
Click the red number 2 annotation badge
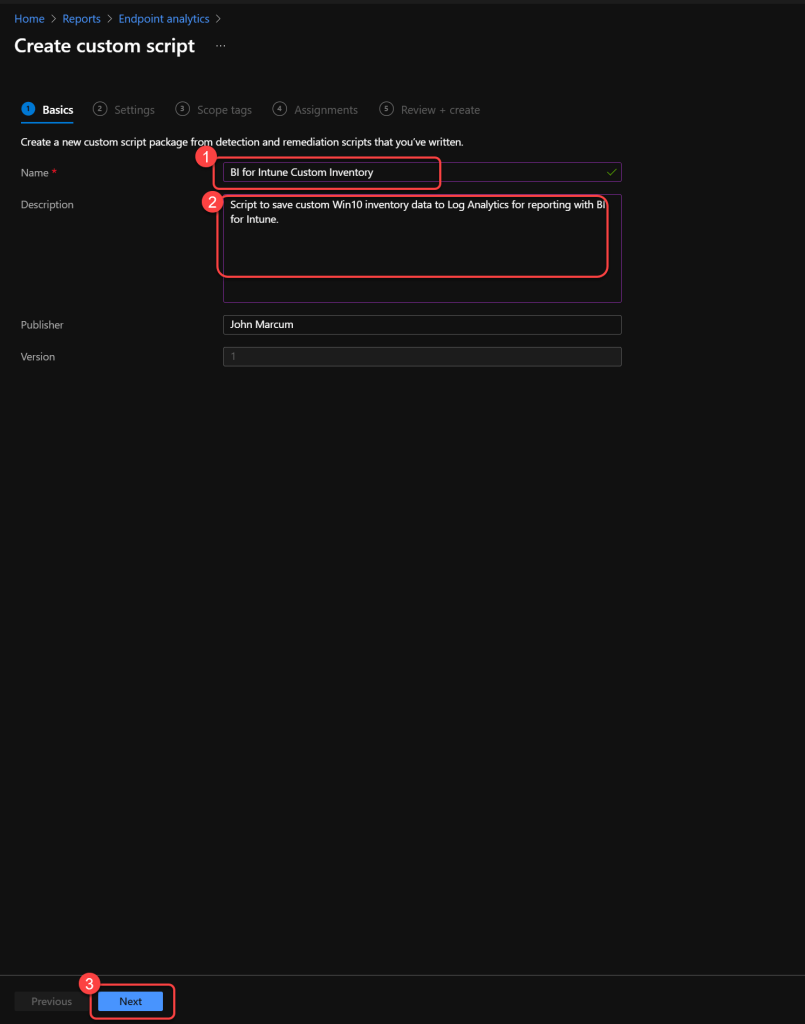click(x=211, y=201)
